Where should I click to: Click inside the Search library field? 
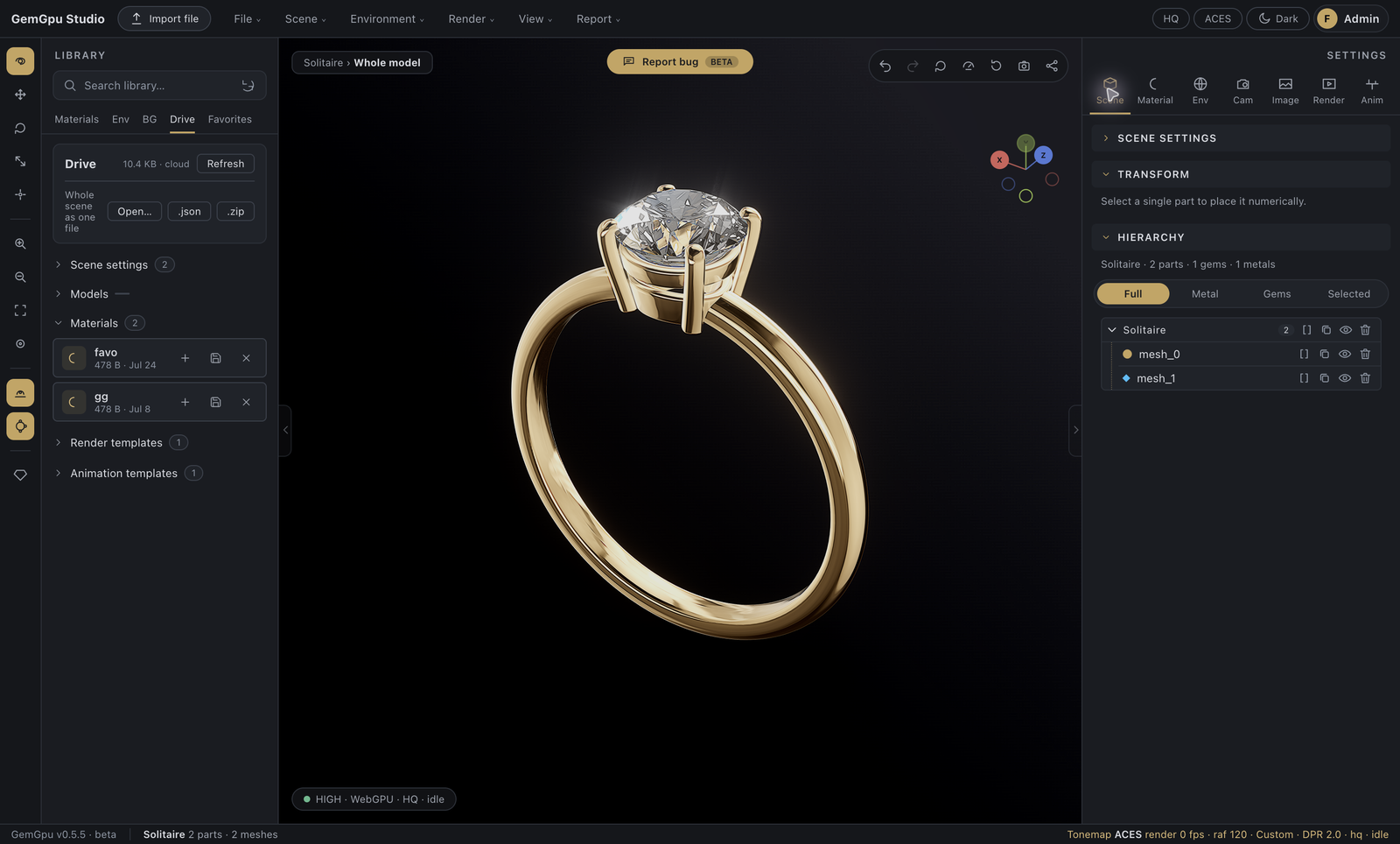(x=159, y=86)
